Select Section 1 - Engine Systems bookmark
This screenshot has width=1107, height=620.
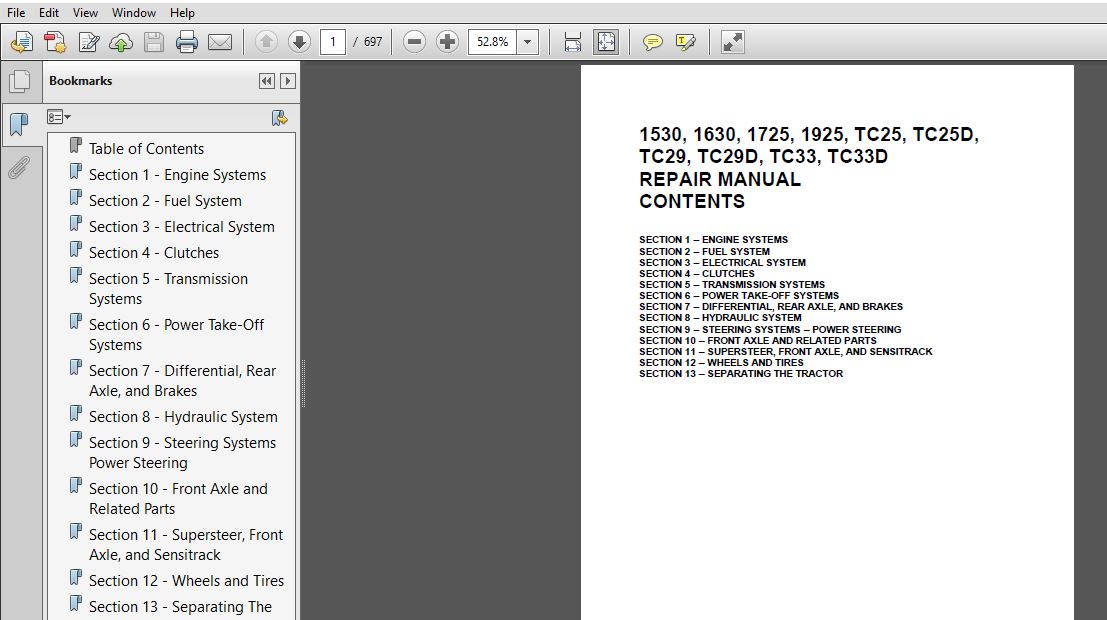pyautogui.click(x=177, y=175)
